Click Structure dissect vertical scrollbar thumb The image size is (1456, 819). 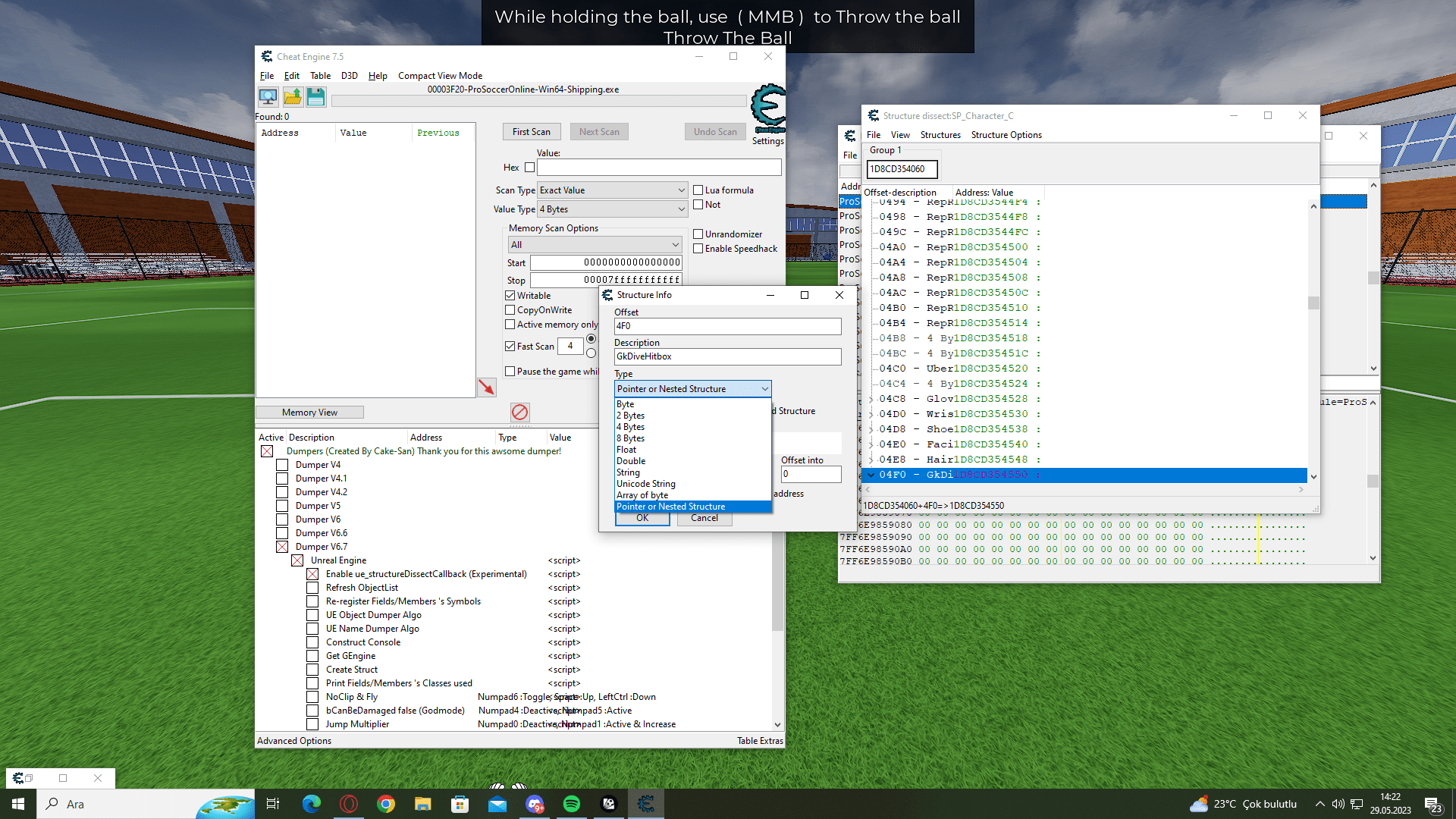(1313, 303)
